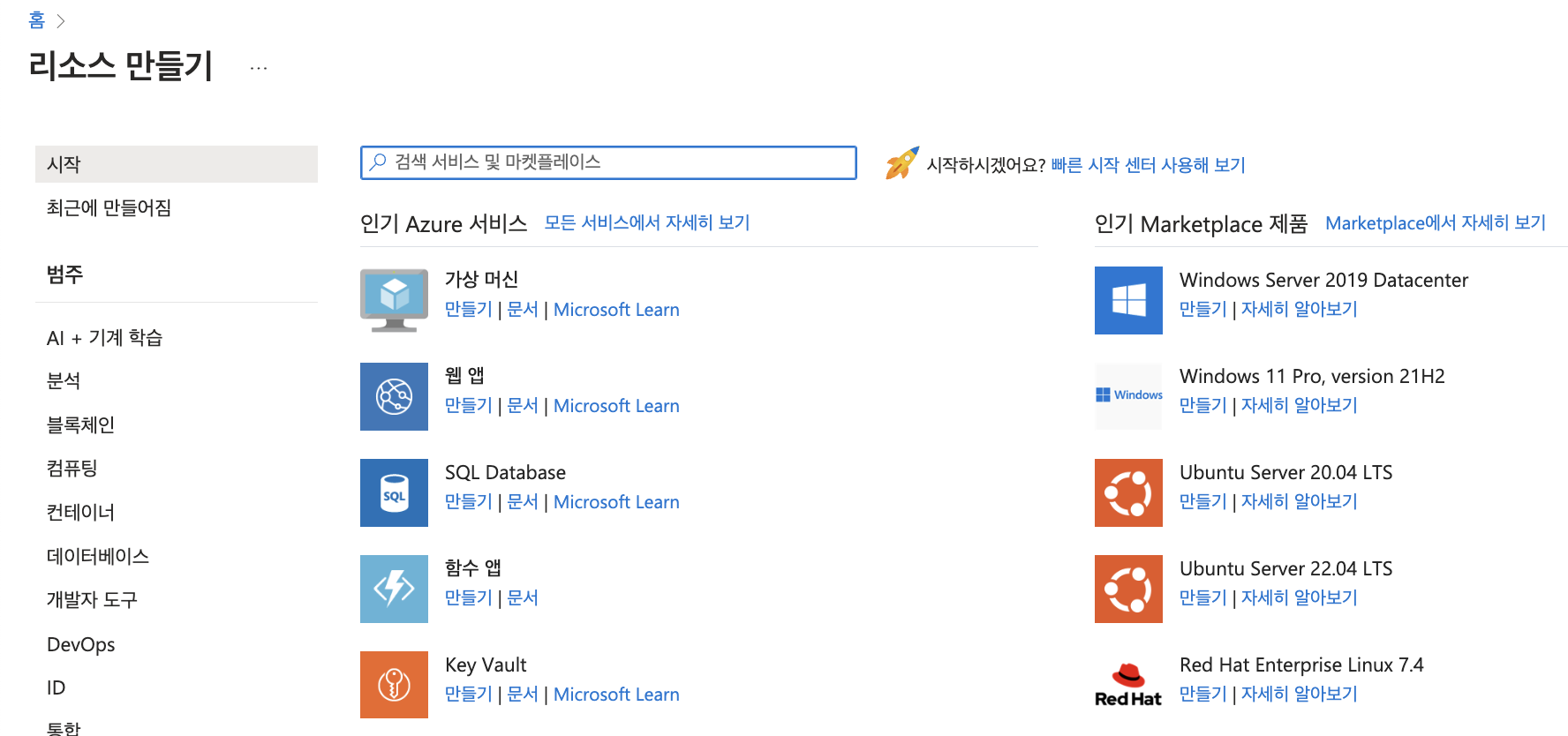Click 만들기 under Windows Server 2019 Datacenter

[1203, 310]
